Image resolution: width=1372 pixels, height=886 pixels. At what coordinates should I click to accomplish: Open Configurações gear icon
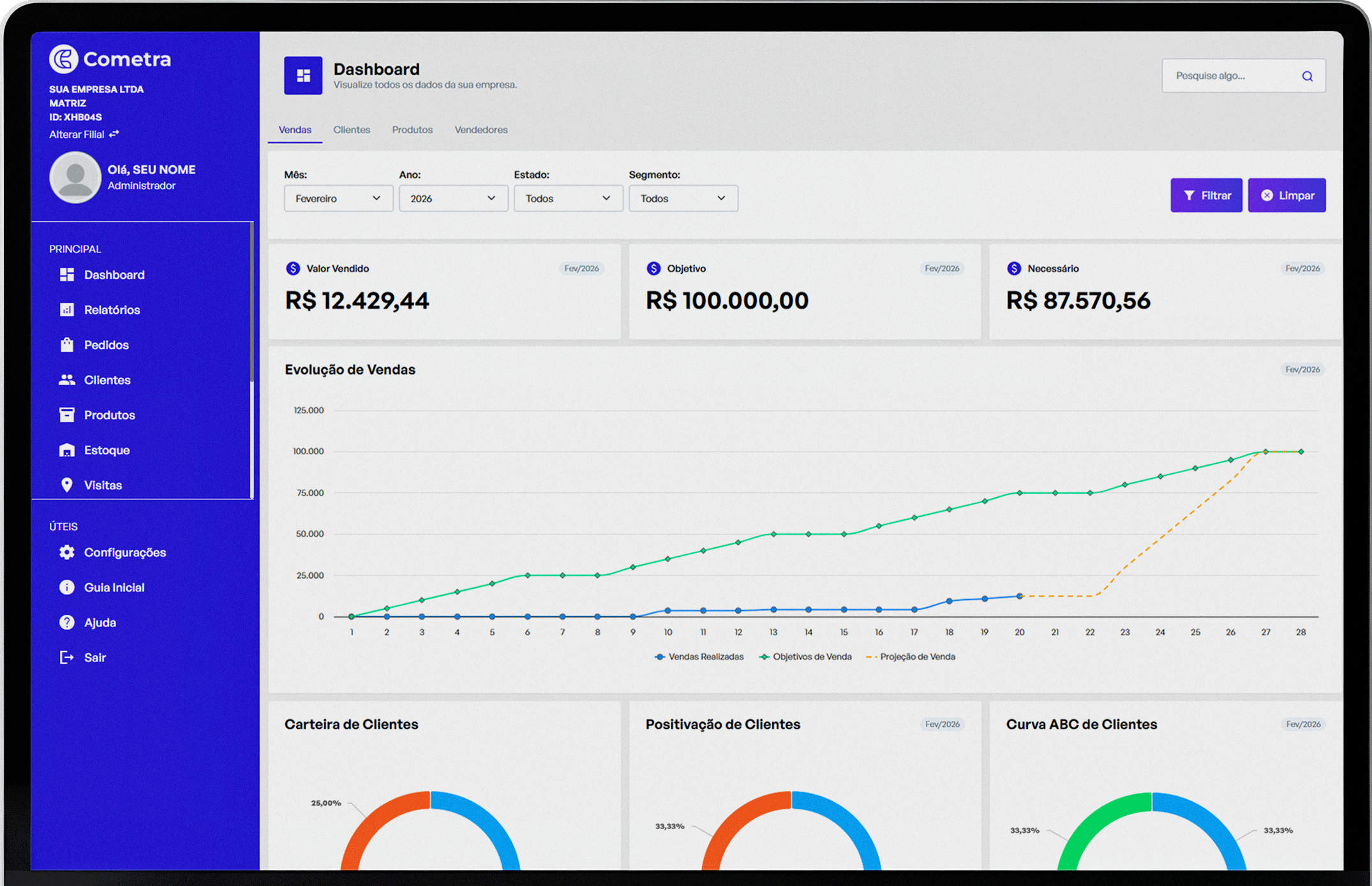[67, 552]
